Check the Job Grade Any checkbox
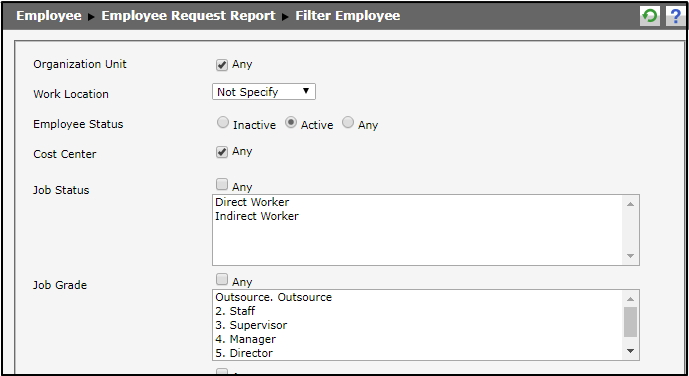This screenshot has height=376, width=689. pos(222,279)
